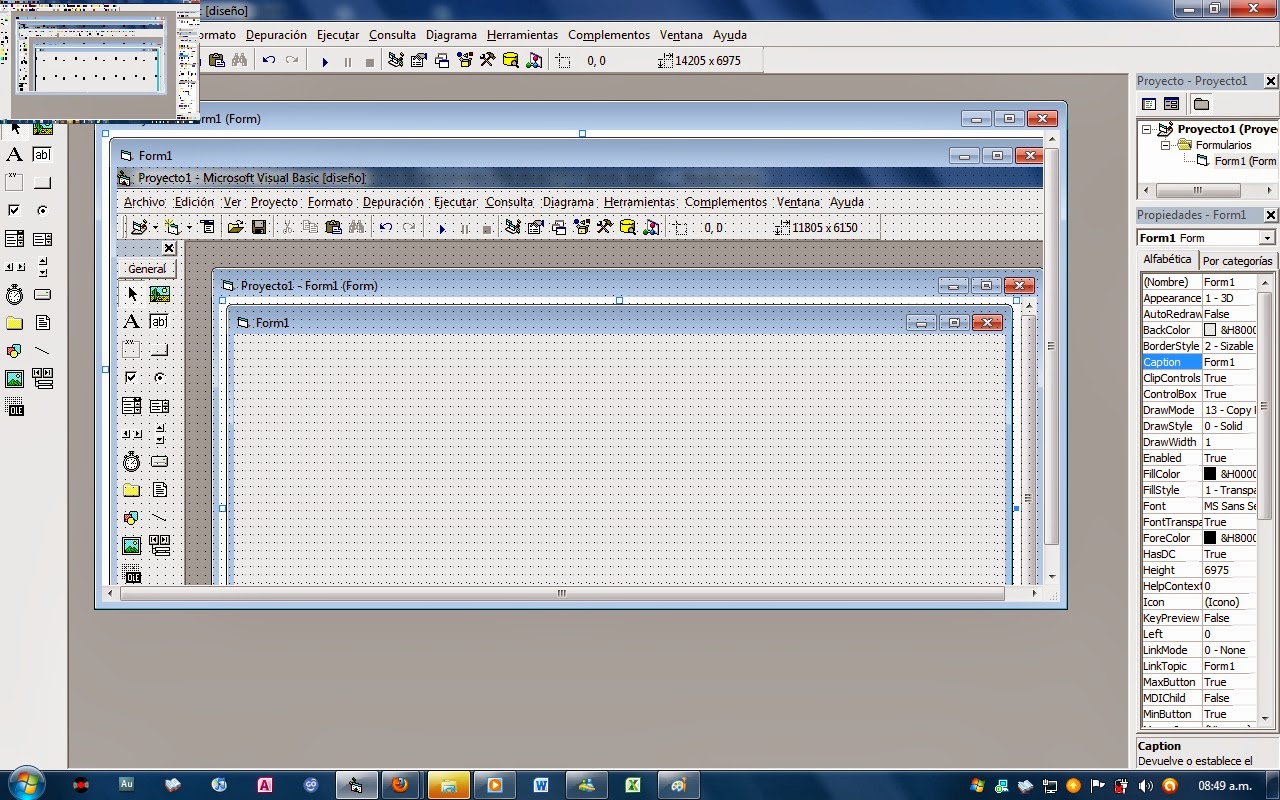This screenshot has height=800, width=1280.
Task: Click the View Code button in Project Explorer
Action: coord(1149,104)
